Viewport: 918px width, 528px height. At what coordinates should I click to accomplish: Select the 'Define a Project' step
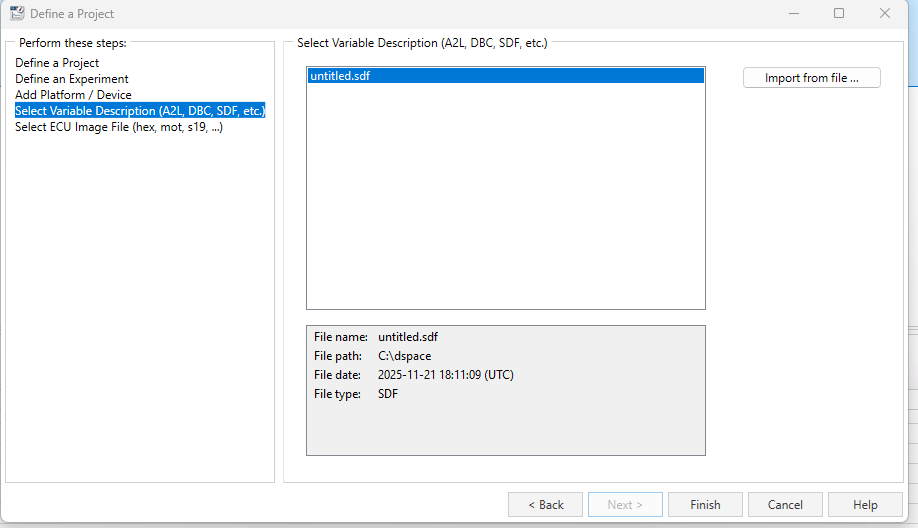[57, 63]
